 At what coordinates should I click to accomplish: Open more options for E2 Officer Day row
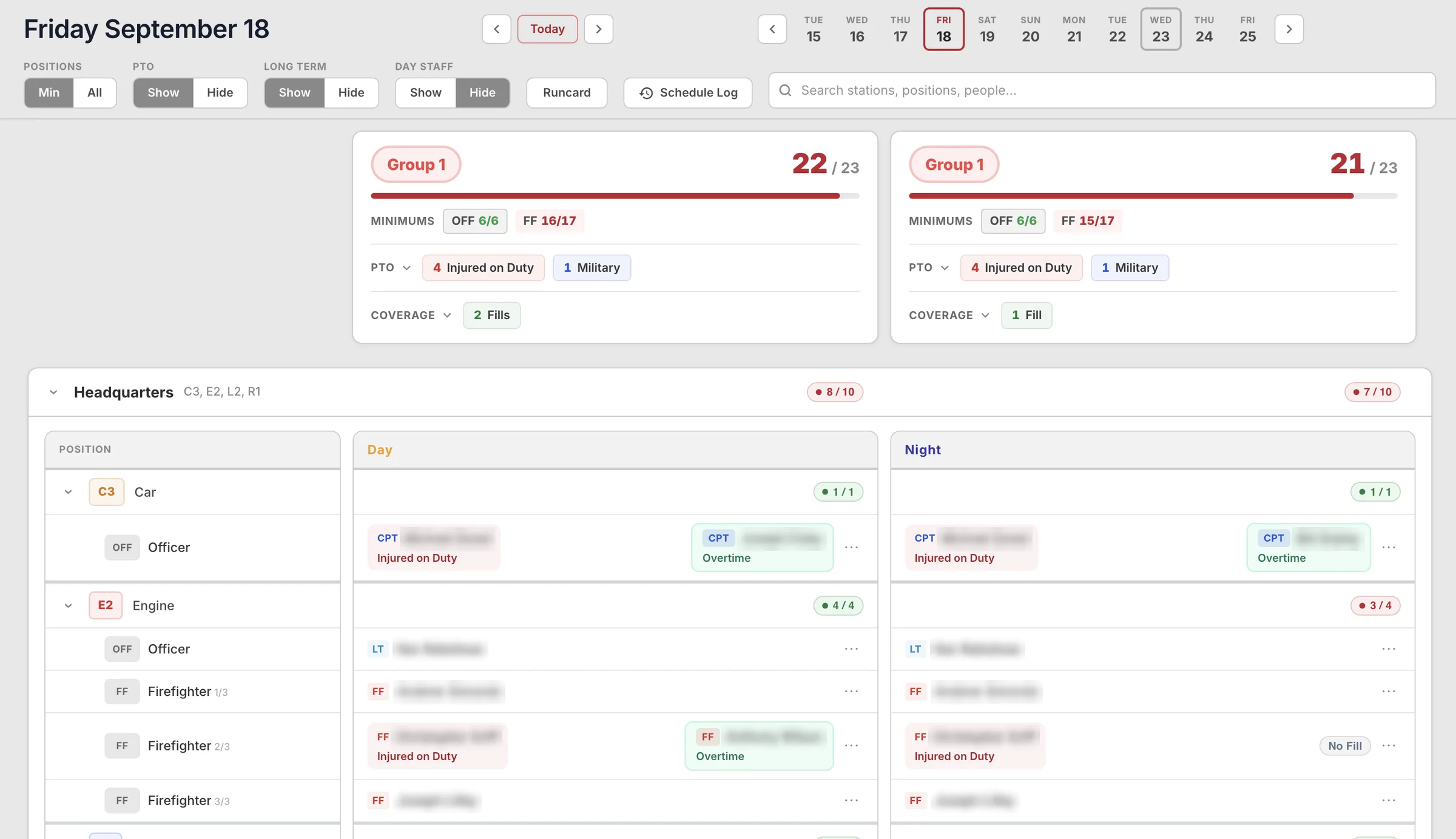pos(851,649)
